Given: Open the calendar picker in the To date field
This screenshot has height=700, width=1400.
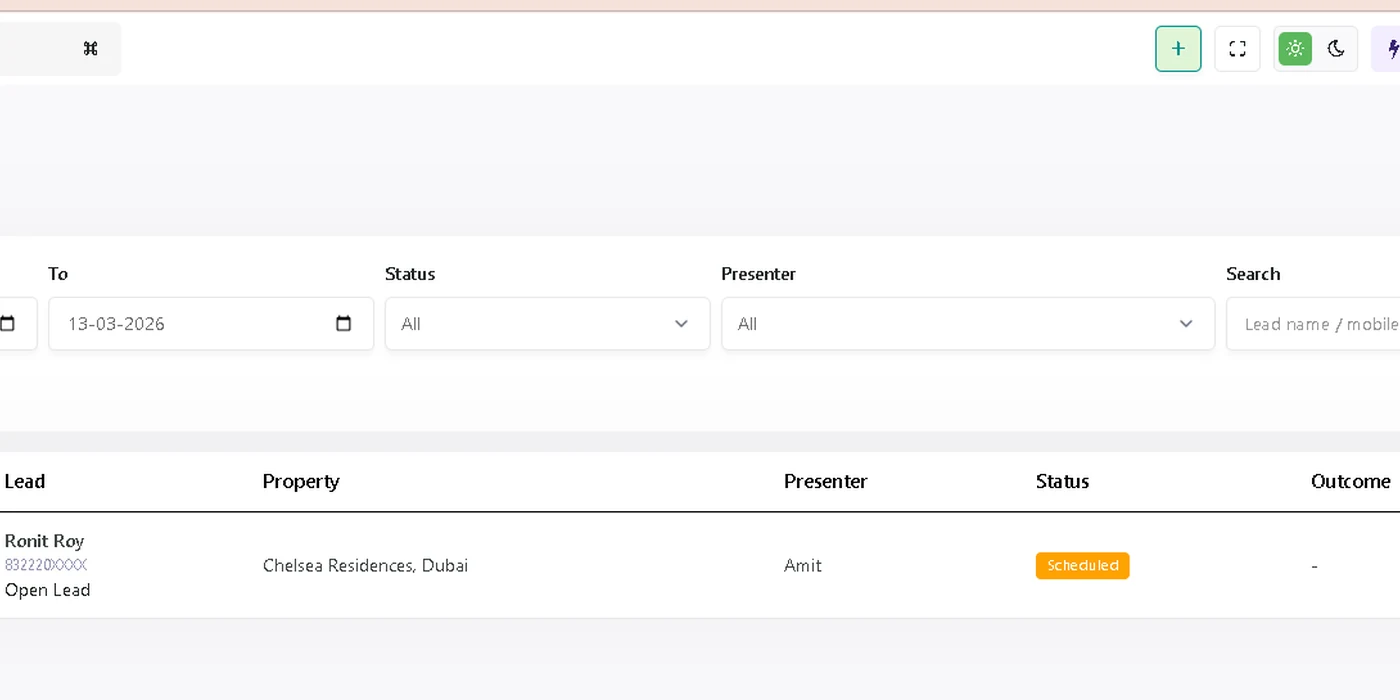Looking at the screenshot, I should pos(343,324).
